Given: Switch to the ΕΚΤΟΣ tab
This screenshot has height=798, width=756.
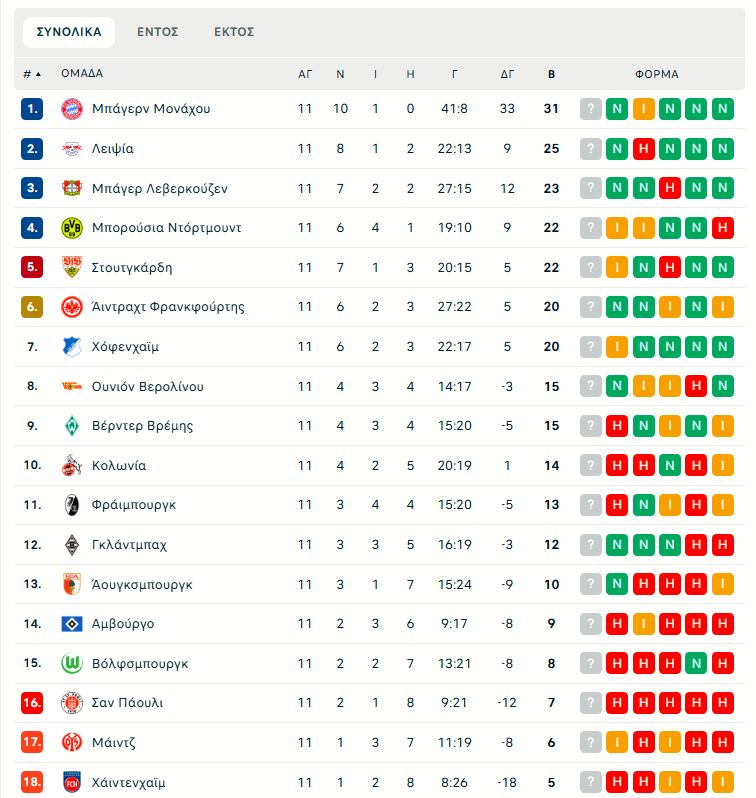Looking at the screenshot, I should [234, 32].
